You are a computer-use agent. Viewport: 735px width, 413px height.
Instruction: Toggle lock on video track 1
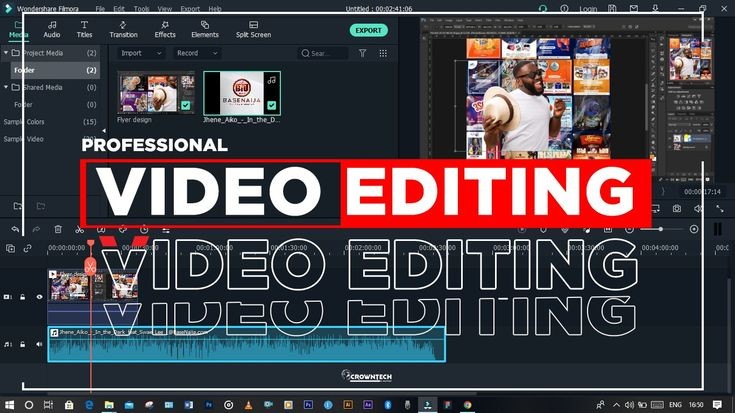click(22, 297)
